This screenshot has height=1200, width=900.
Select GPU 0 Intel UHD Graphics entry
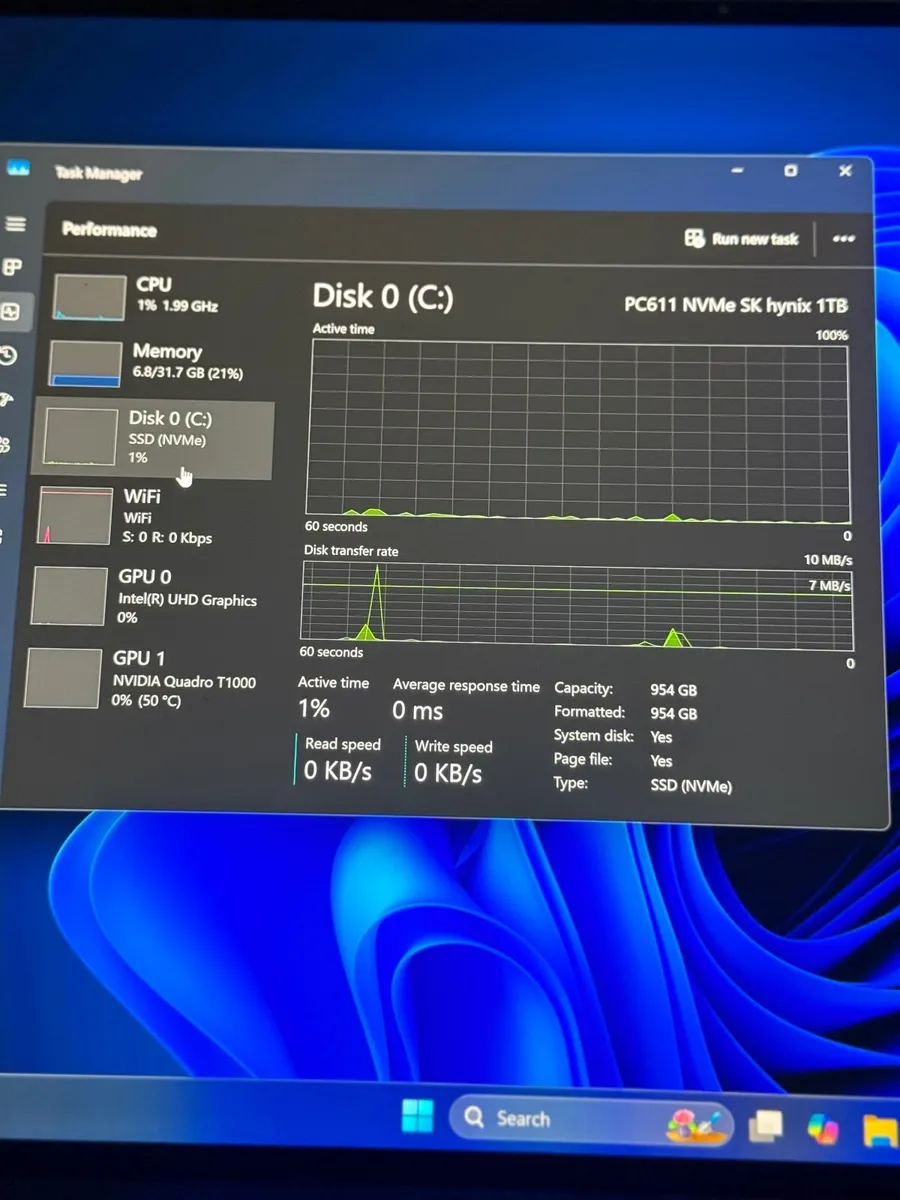coord(148,596)
